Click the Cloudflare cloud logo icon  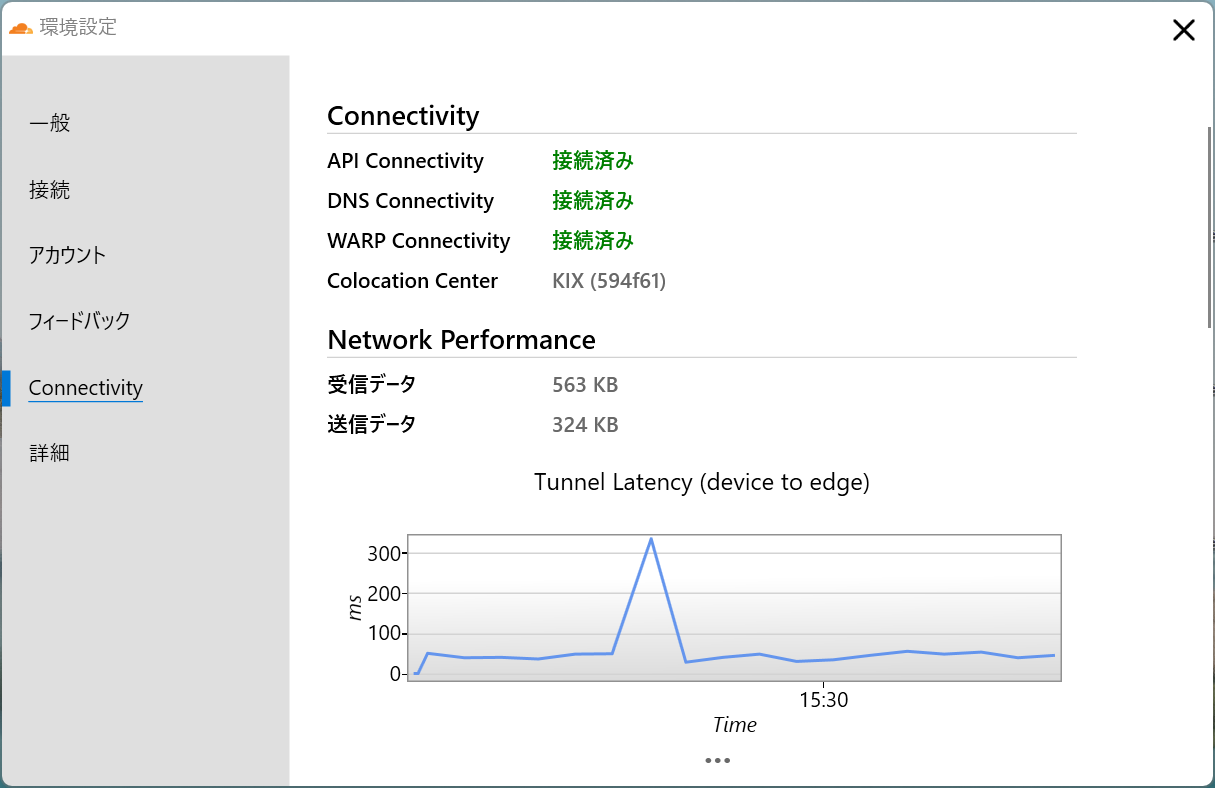click(x=19, y=29)
